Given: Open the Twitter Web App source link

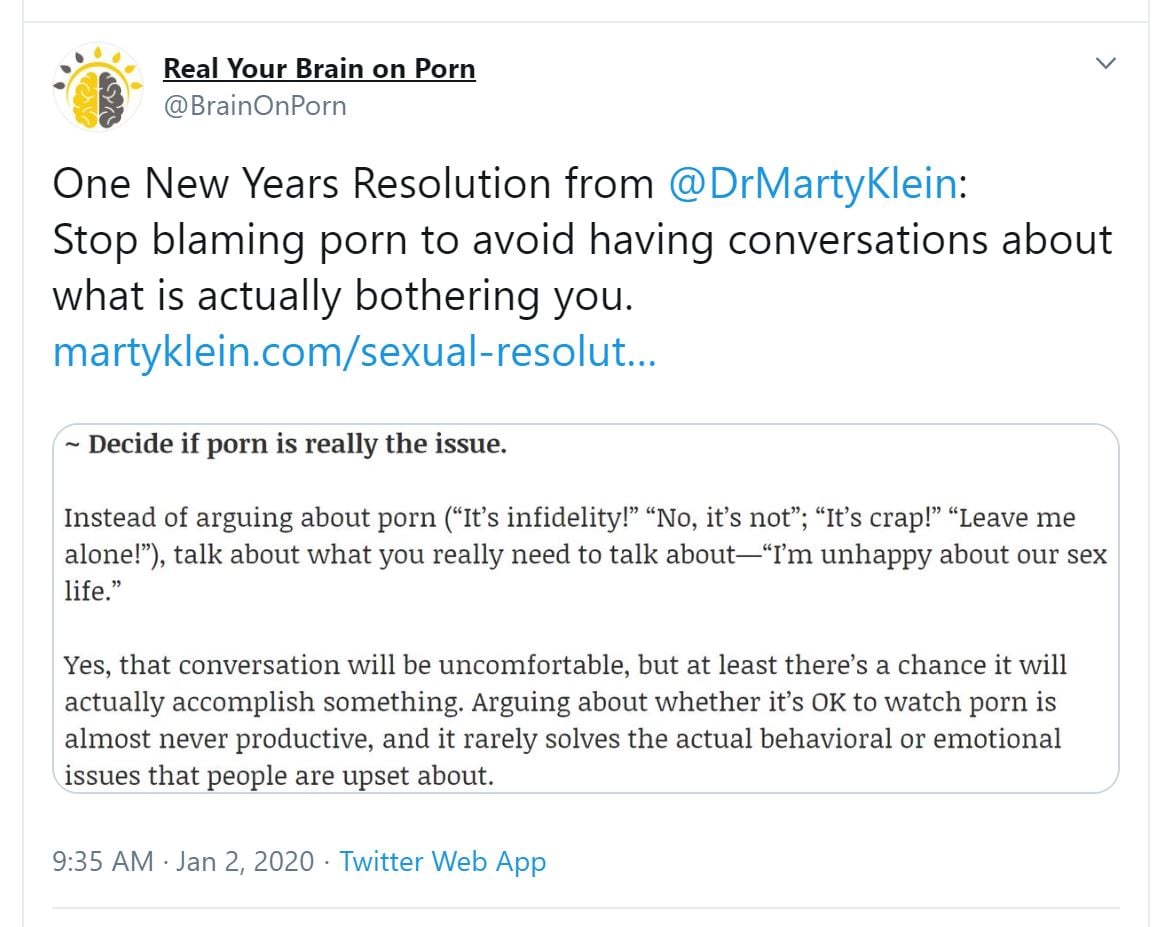Looking at the screenshot, I should pos(442,861).
